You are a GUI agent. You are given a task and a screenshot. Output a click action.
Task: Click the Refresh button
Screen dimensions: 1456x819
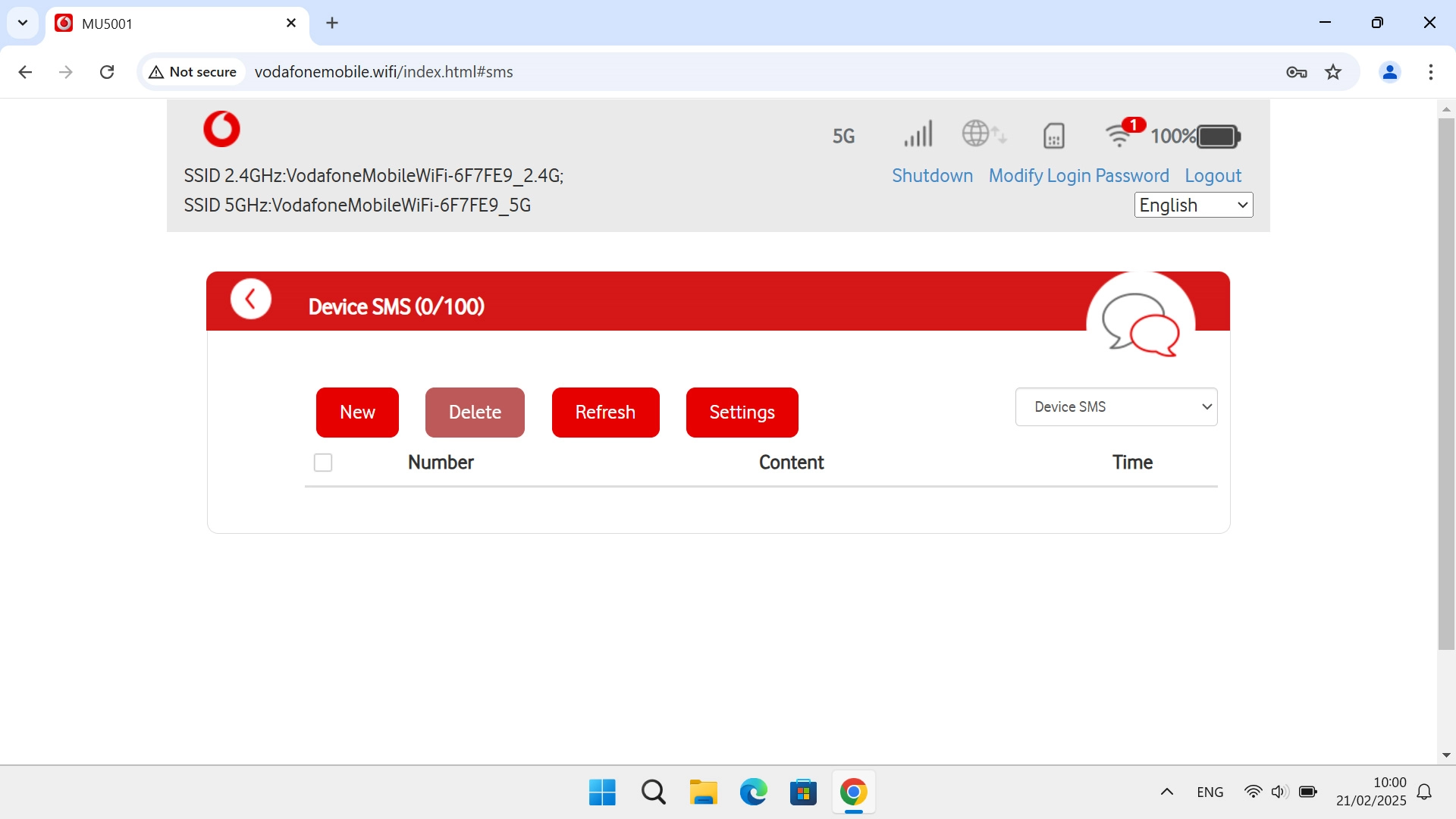coord(605,413)
